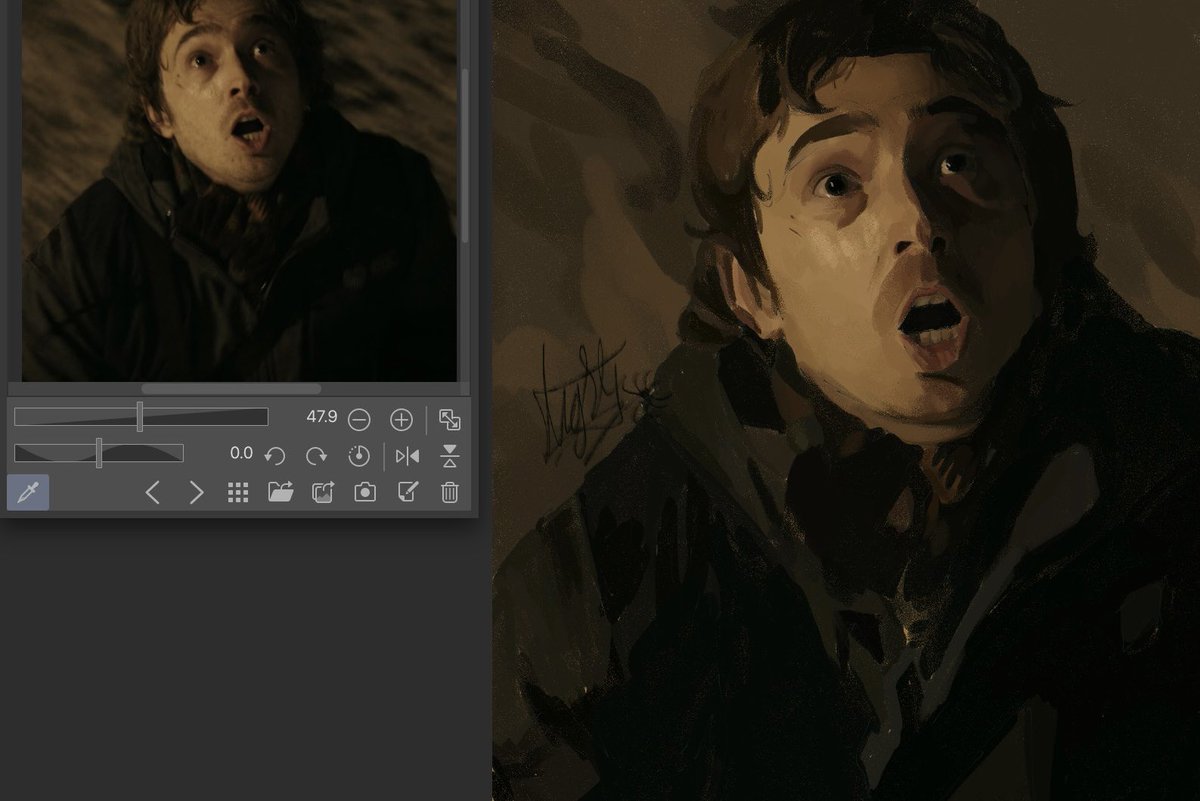Fit reference image to Sub View
1200x801 pixels.
[x=450, y=420]
